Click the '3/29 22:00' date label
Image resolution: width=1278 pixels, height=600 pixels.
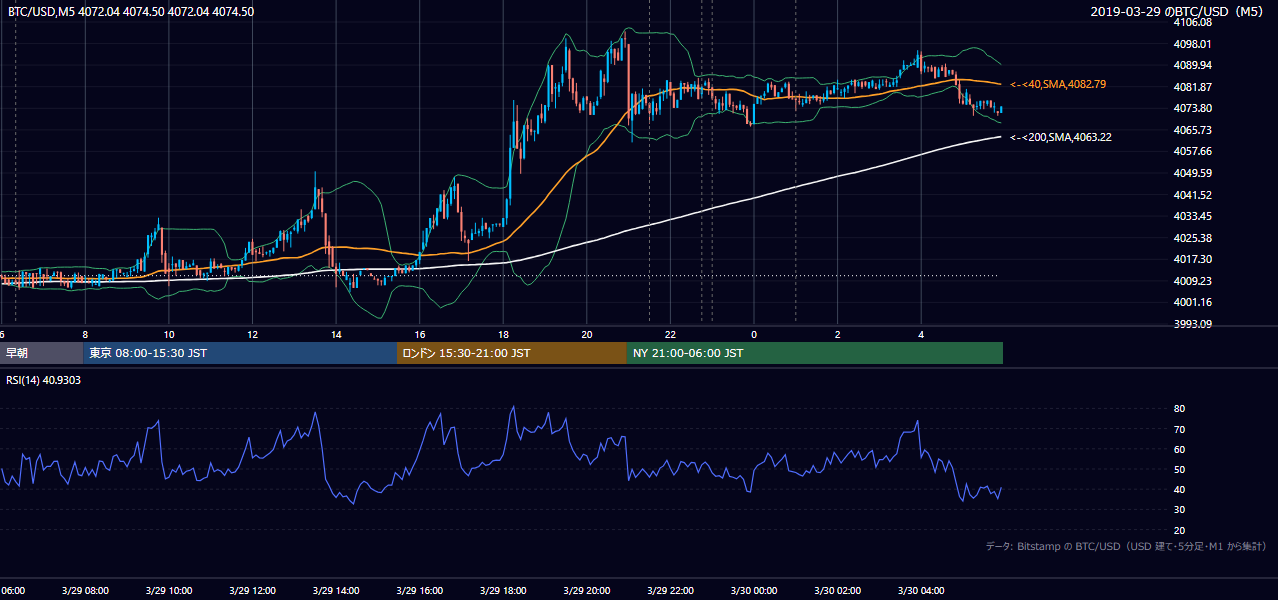click(x=670, y=591)
